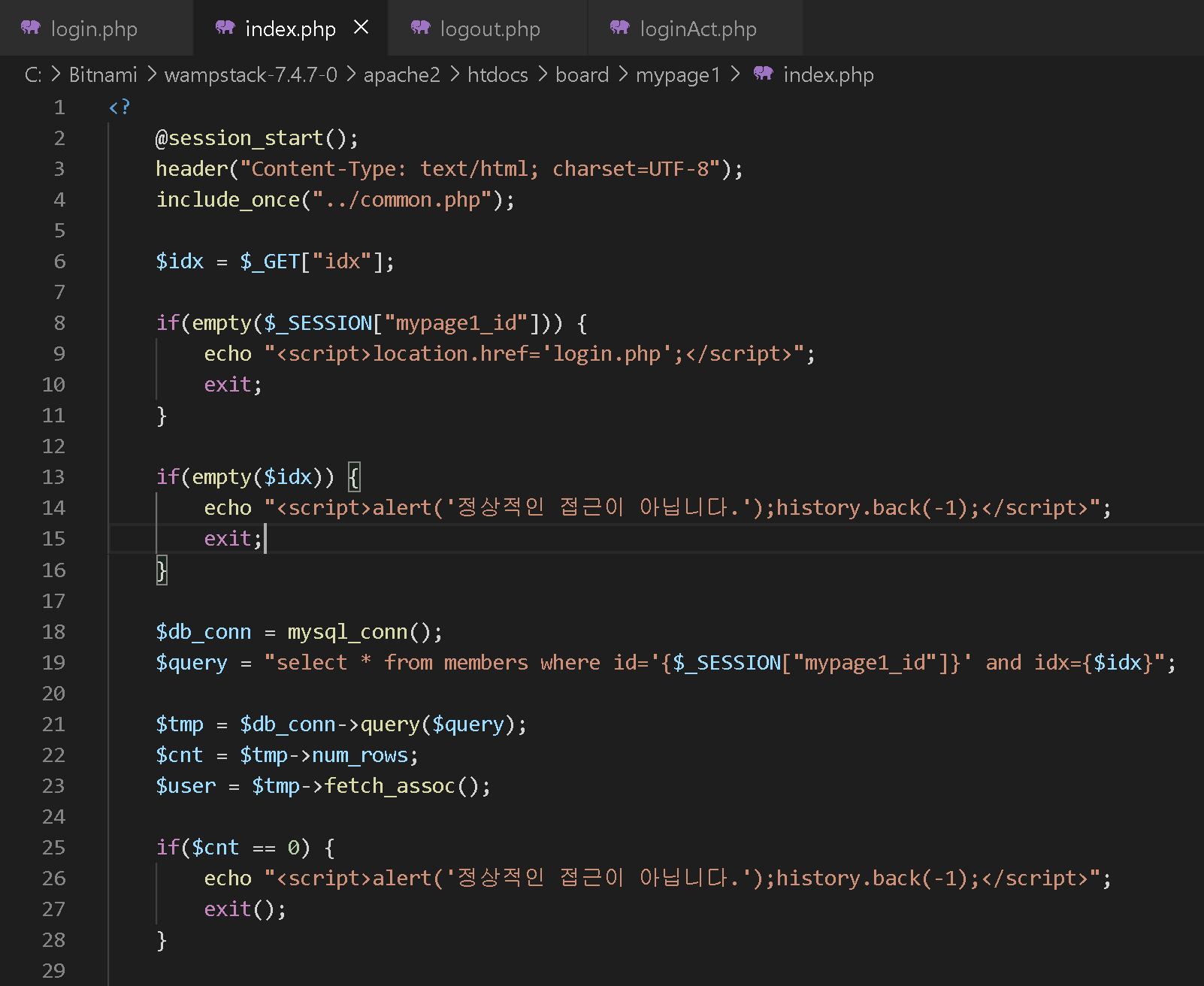Click '$query' variable on line 19
This screenshot has width=1204, height=986.
click(192, 663)
